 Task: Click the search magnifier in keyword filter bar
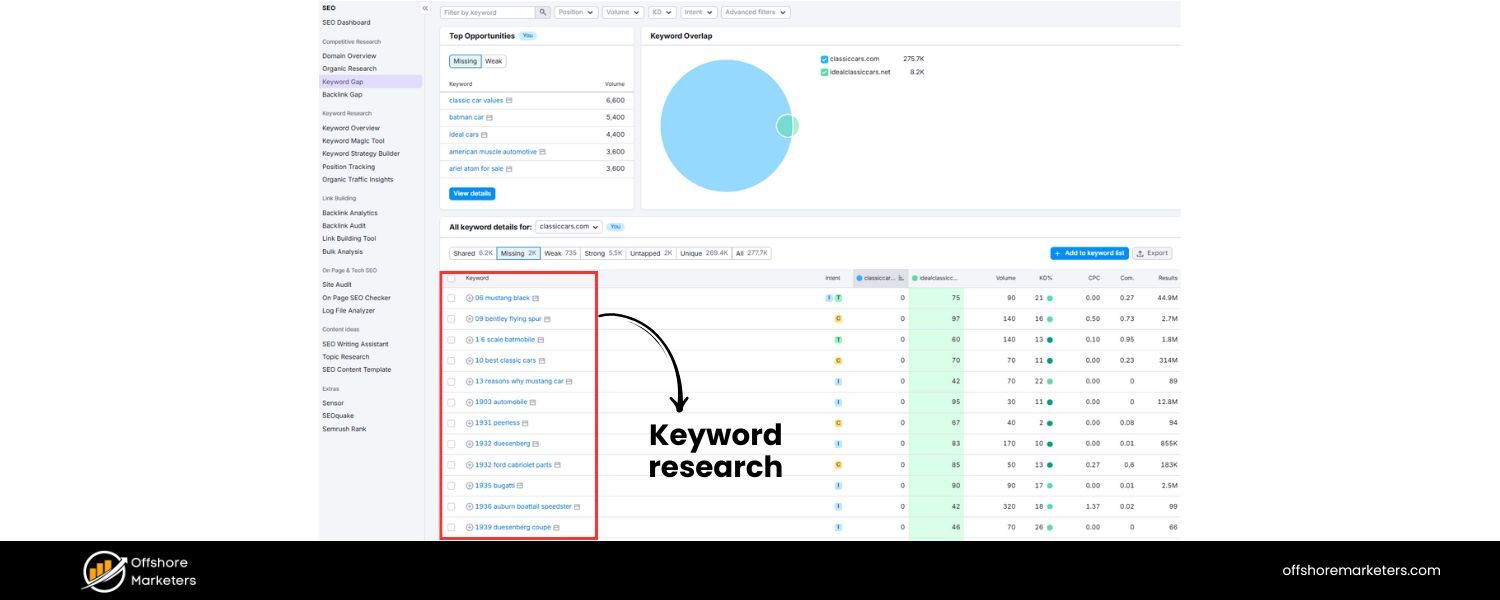click(x=541, y=12)
